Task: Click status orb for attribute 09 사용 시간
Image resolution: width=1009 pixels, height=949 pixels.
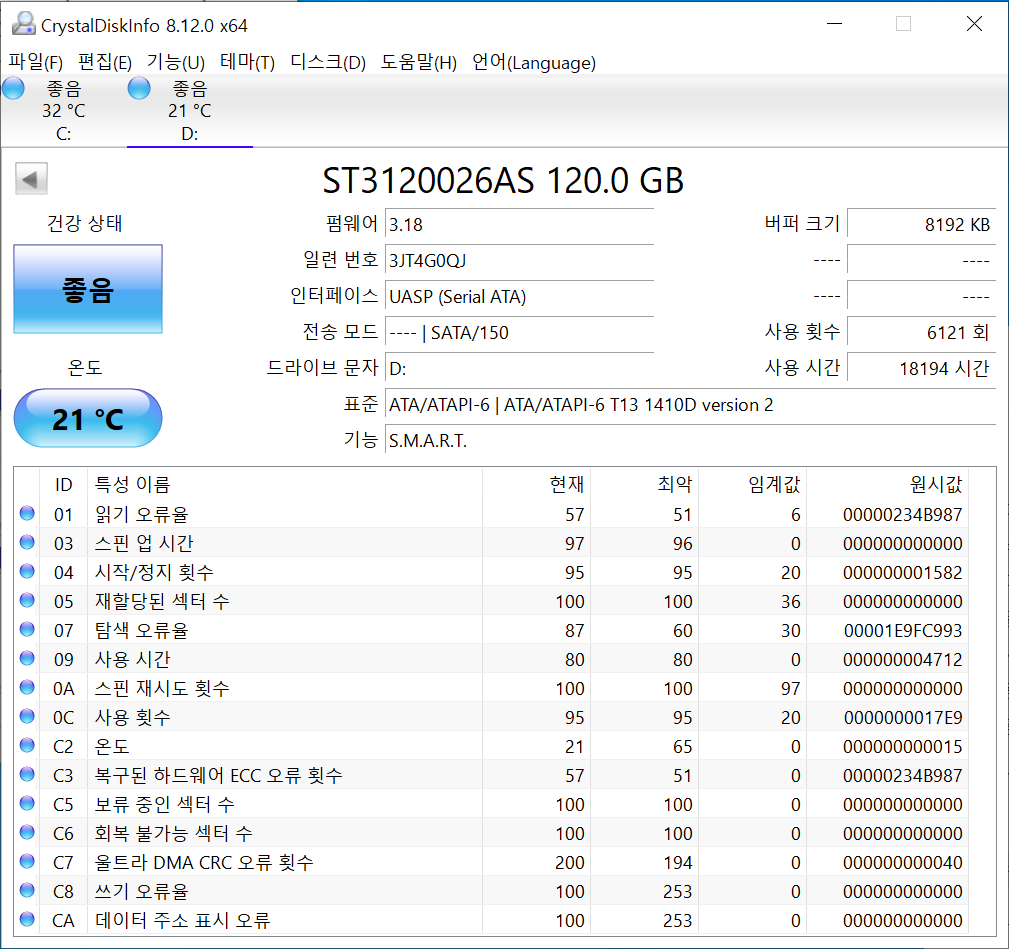Action: (27, 658)
